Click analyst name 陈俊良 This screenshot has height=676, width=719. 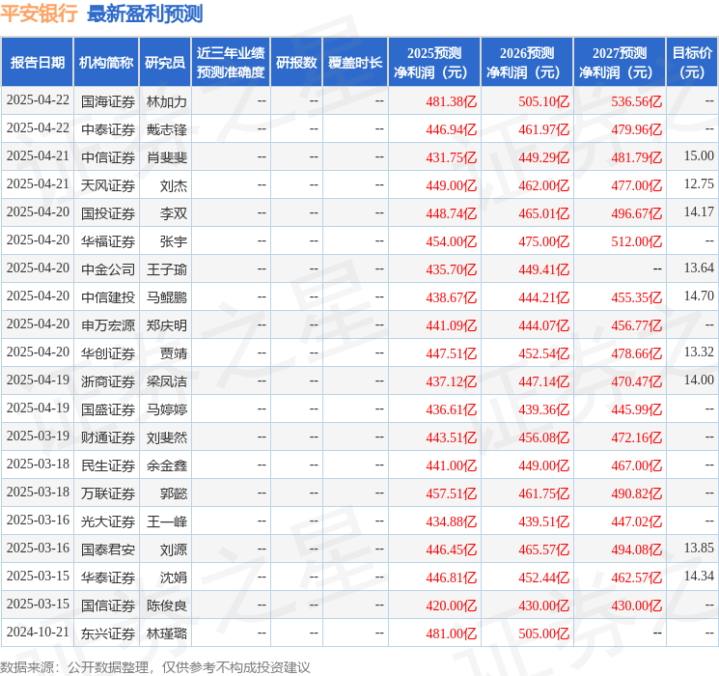click(x=166, y=605)
